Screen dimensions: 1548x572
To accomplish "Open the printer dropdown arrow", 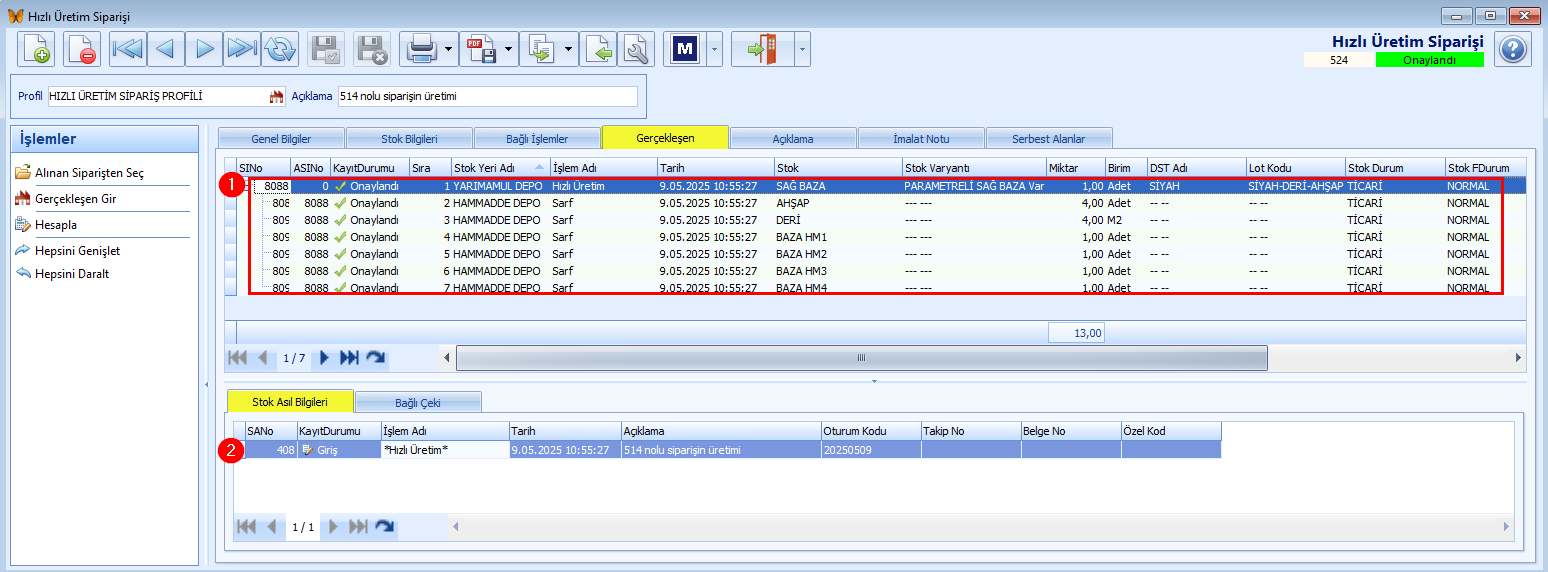I will (449, 49).
